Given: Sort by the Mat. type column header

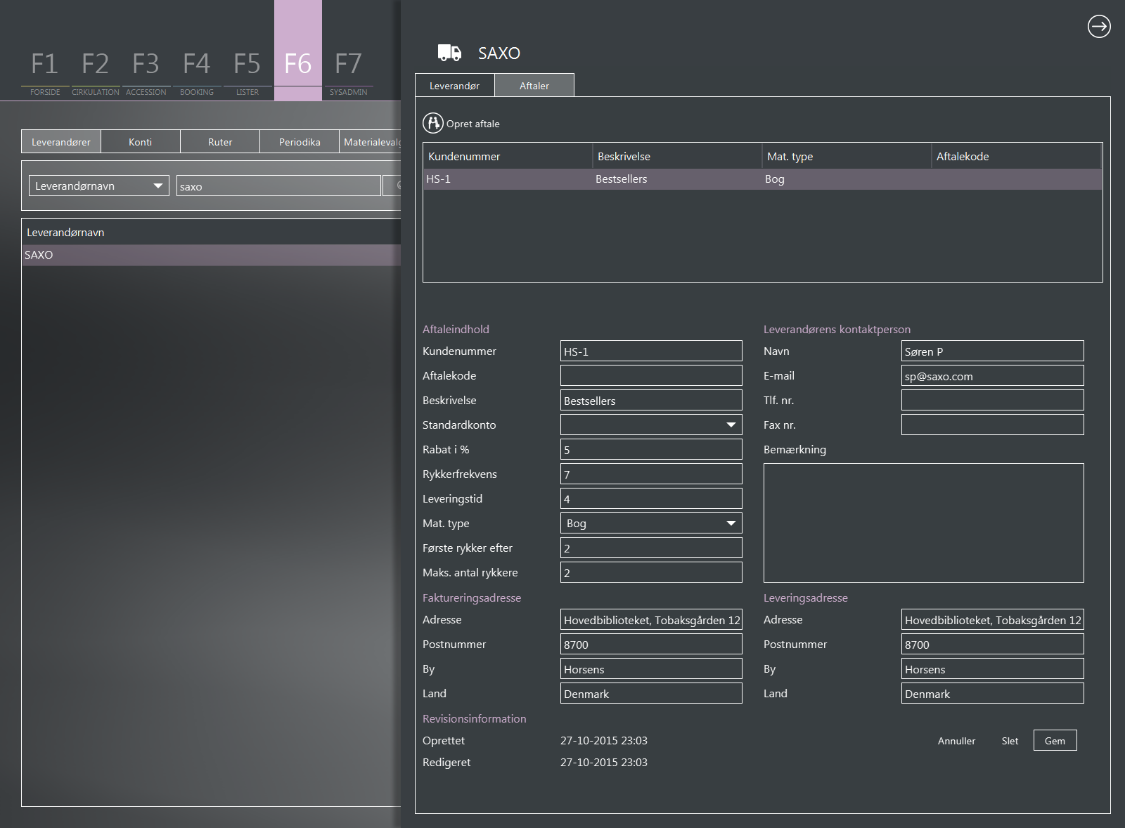Looking at the screenshot, I should [846, 156].
